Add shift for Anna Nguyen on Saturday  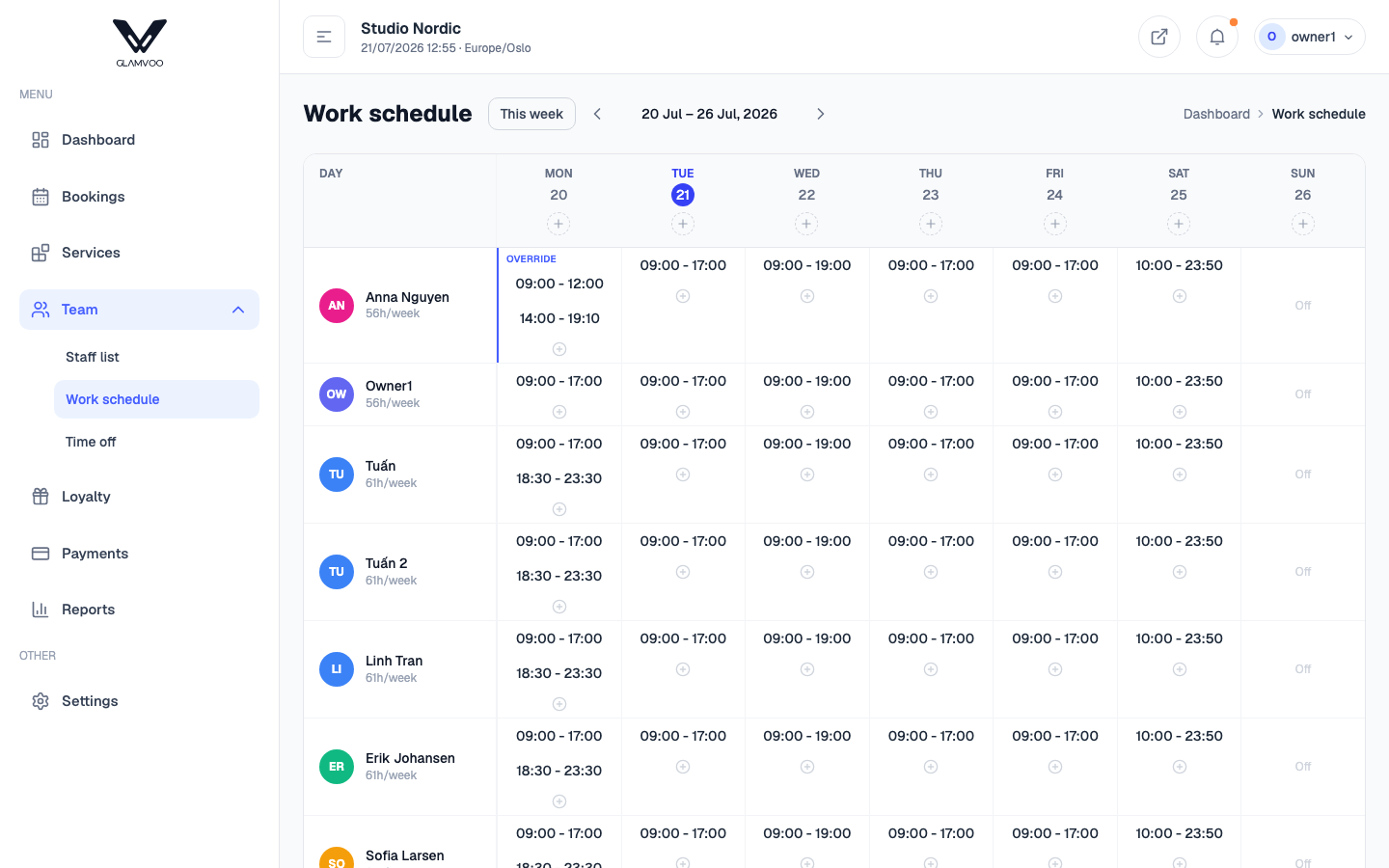coord(1180,296)
